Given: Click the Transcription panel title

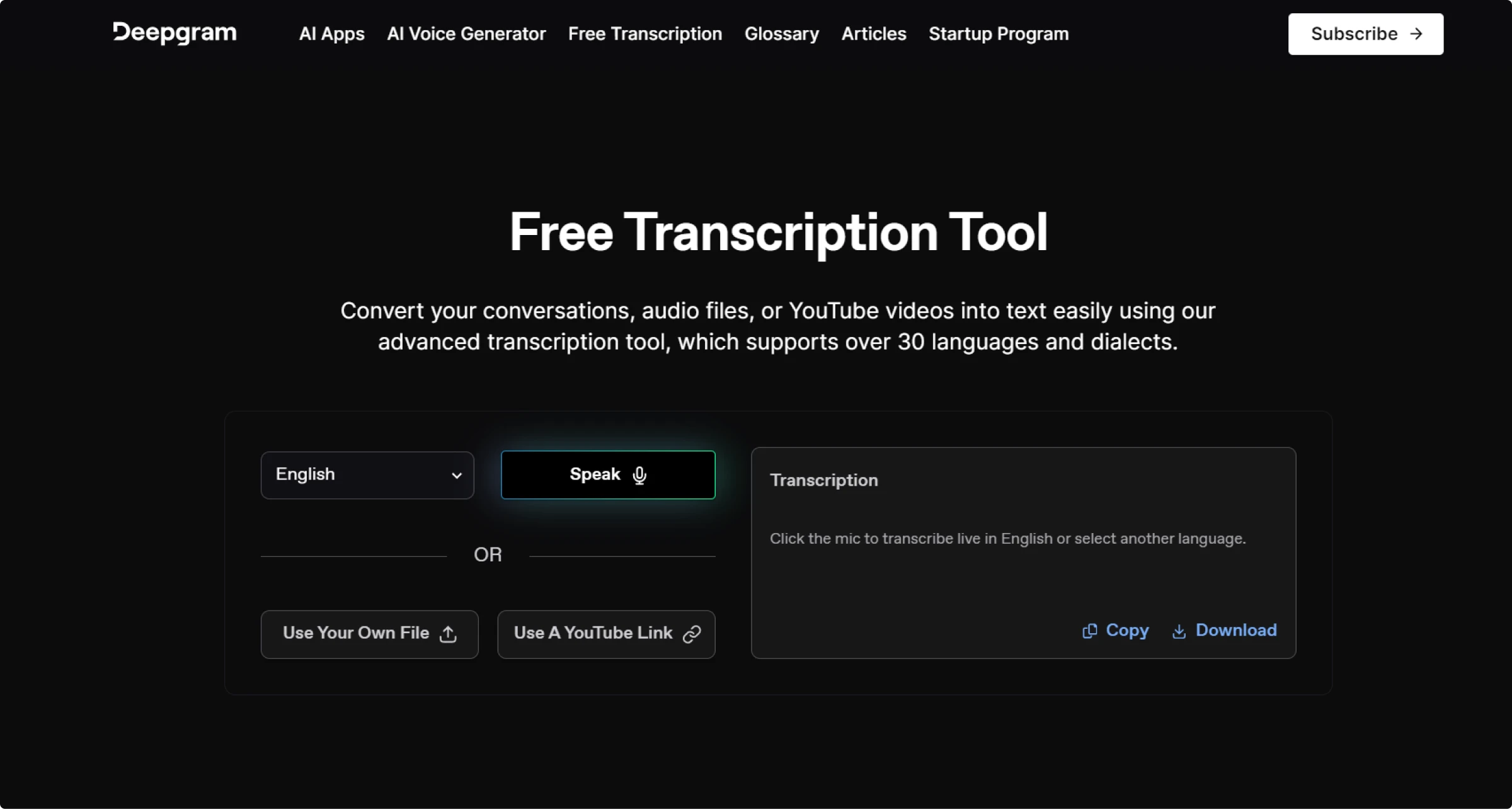Looking at the screenshot, I should point(823,480).
